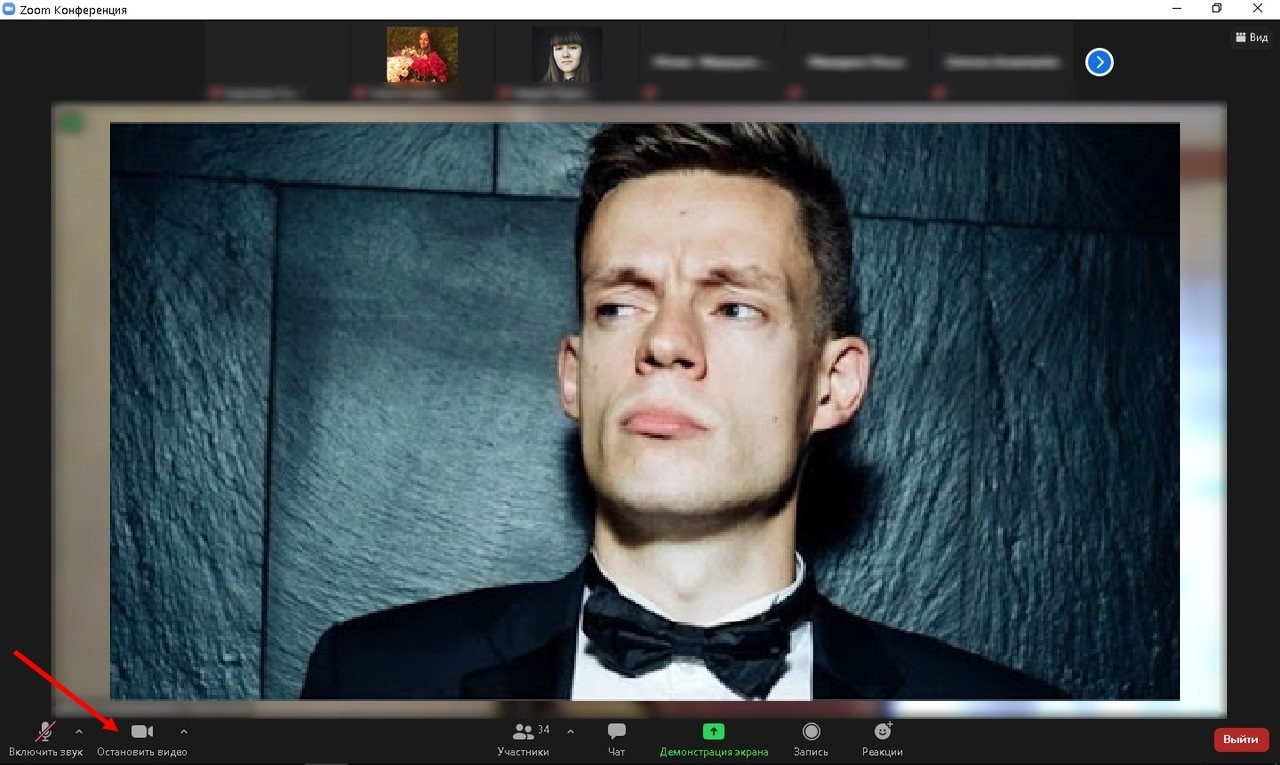Start recording with the Запись button
Screen dimensions: 1280x765
coord(811,733)
